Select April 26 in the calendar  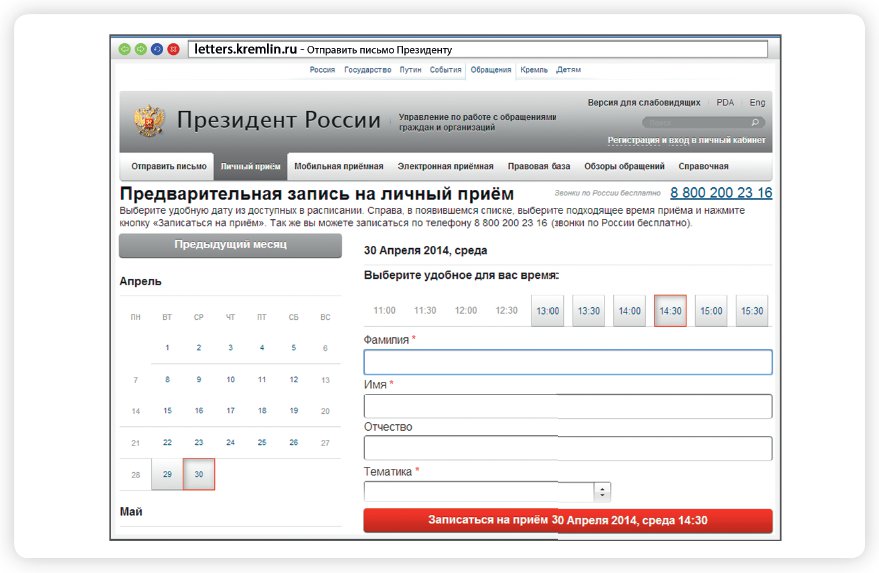294,442
